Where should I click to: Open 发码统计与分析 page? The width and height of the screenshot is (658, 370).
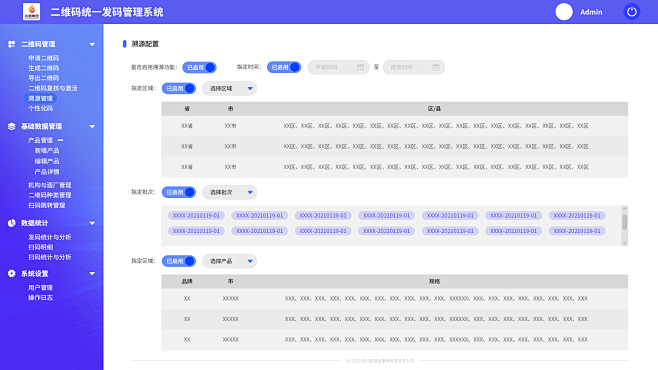click(x=50, y=237)
